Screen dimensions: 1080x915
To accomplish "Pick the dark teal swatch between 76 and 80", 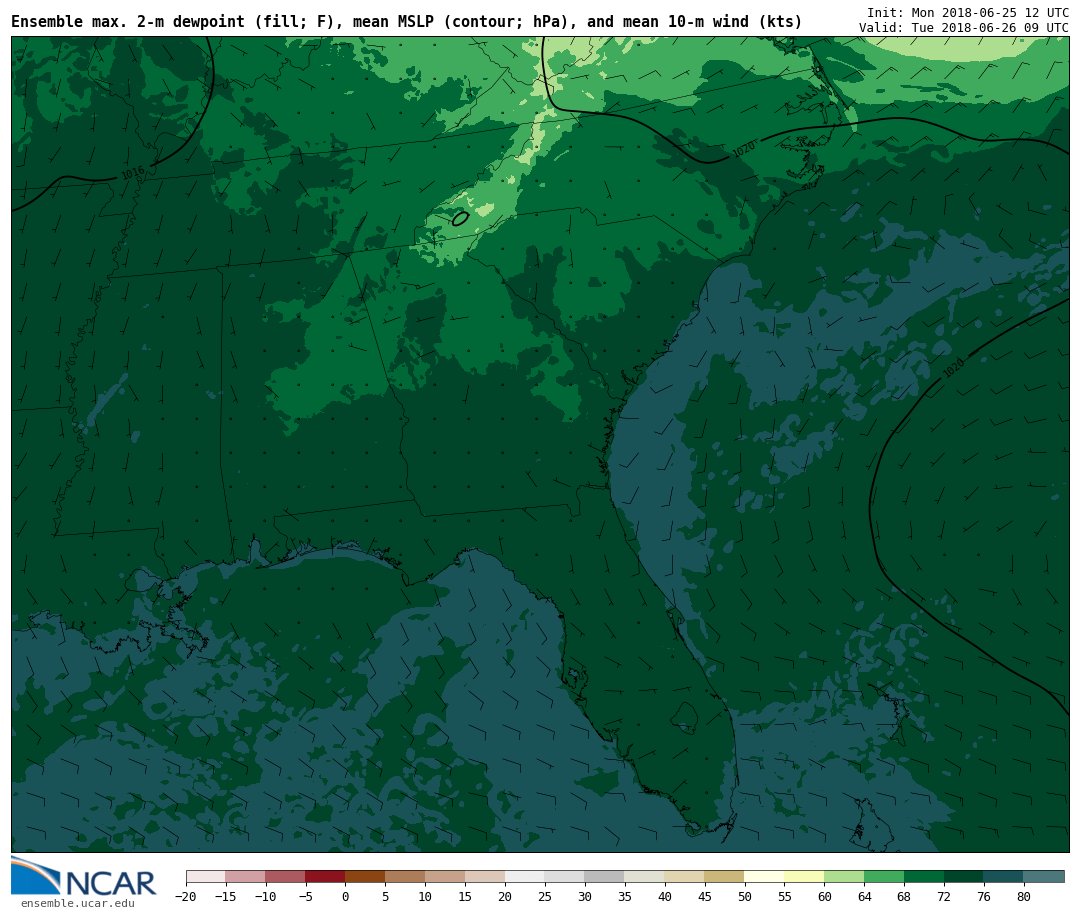I will pos(1003,877).
